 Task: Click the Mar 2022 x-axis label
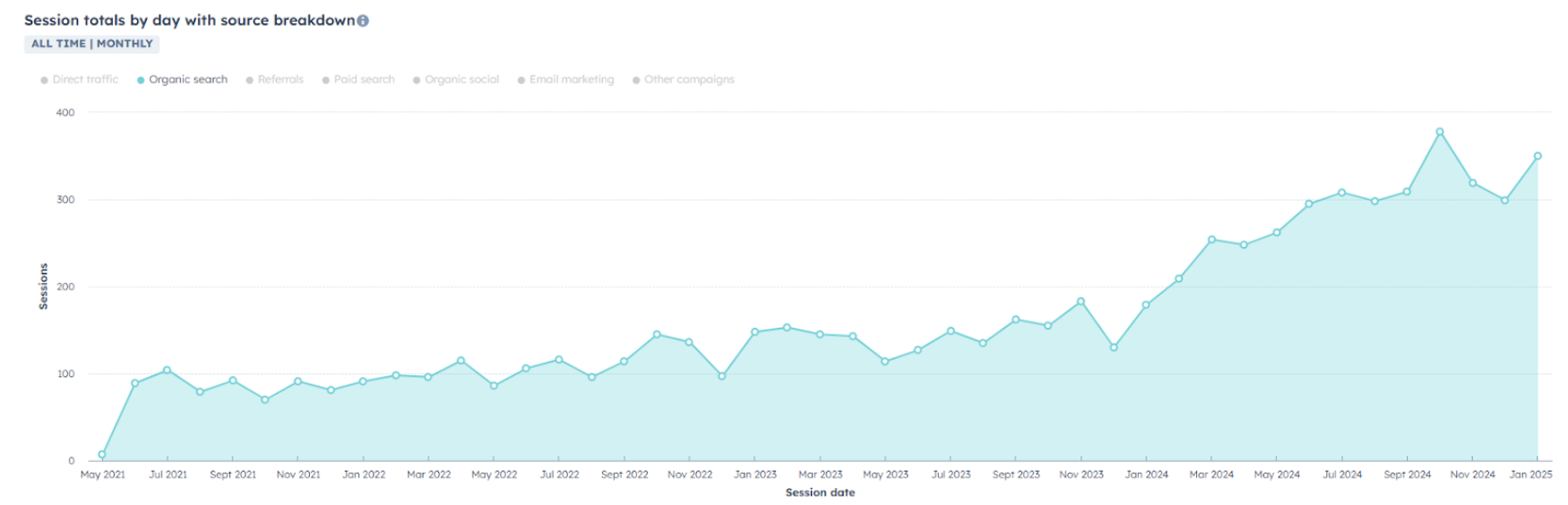click(428, 475)
